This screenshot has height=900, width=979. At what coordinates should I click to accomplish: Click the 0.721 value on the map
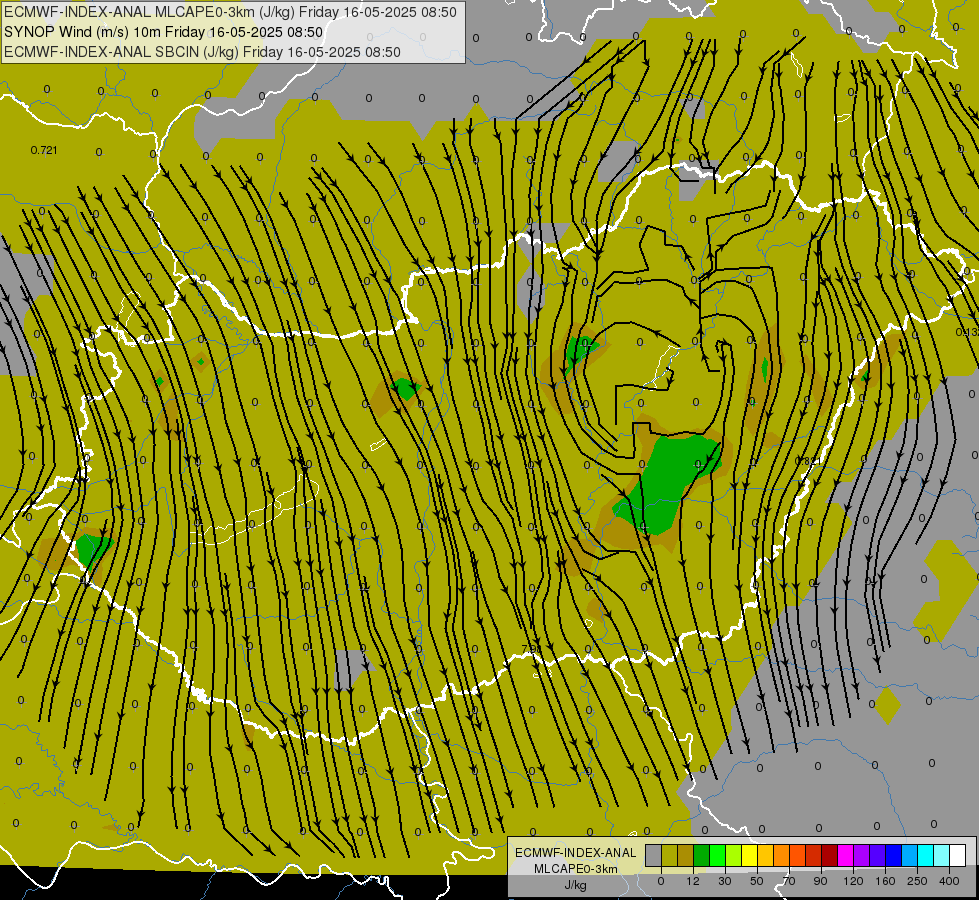point(44,150)
